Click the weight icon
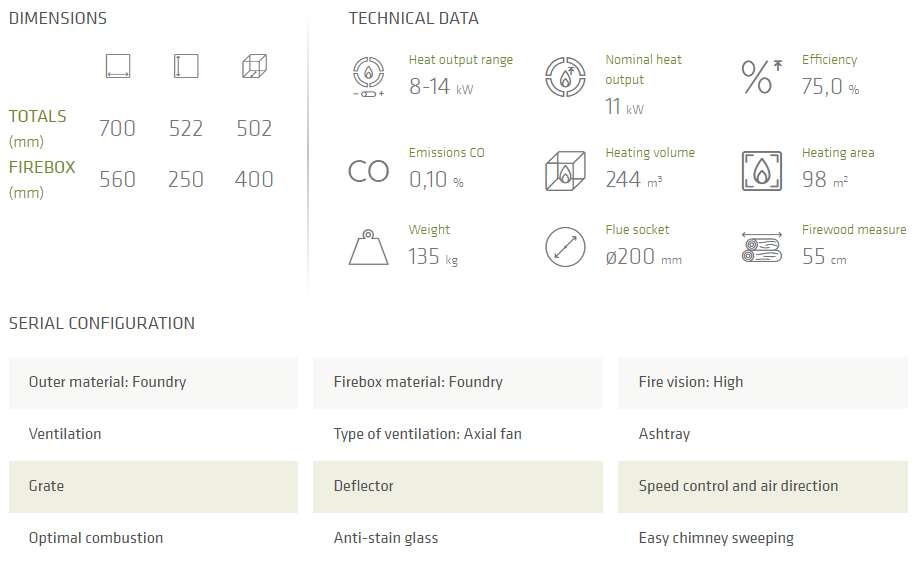Image resolution: width=917 pixels, height=564 pixels. (x=368, y=247)
